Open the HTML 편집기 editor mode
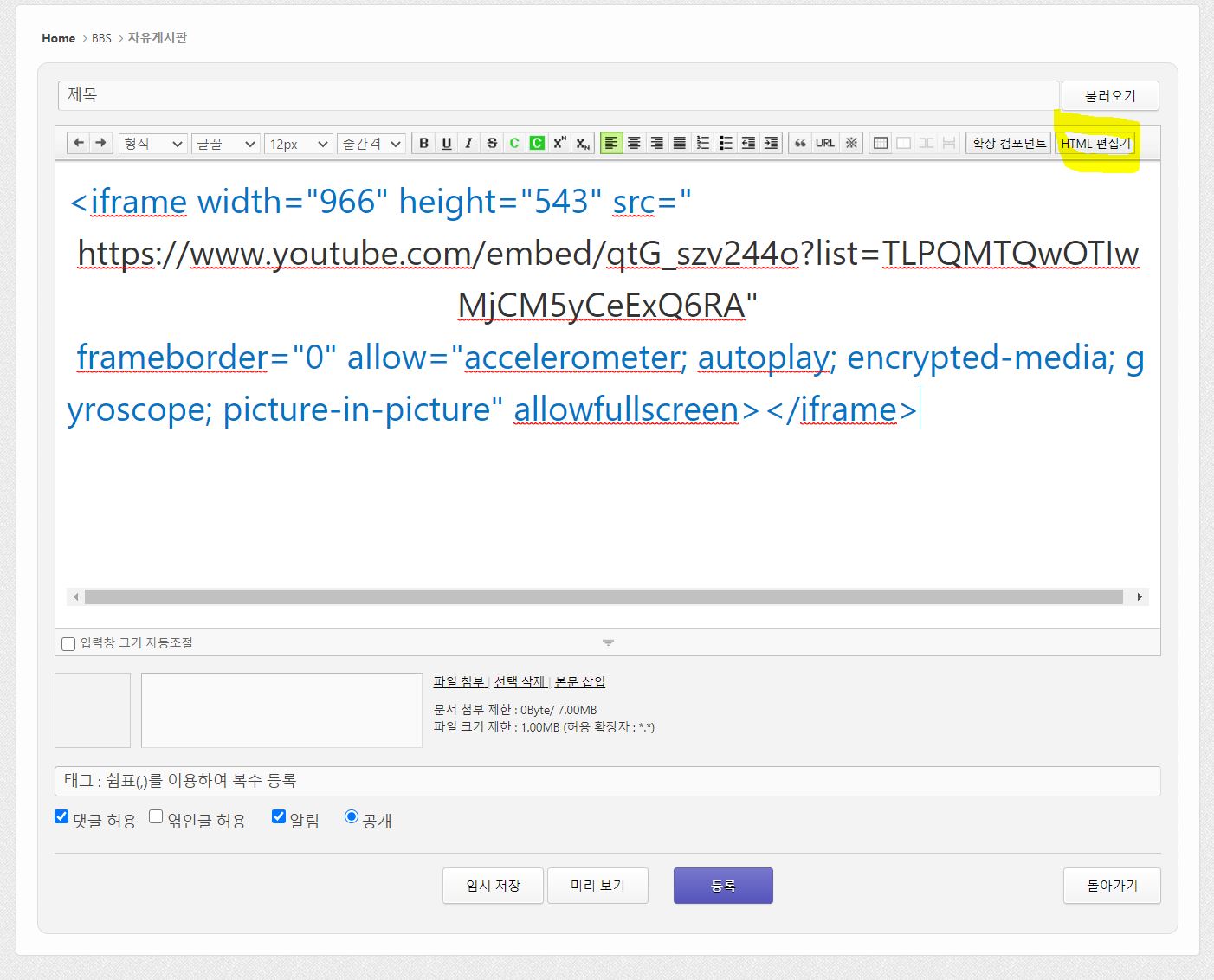This screenshot has height=980, width=1214. click(1095, 144)
